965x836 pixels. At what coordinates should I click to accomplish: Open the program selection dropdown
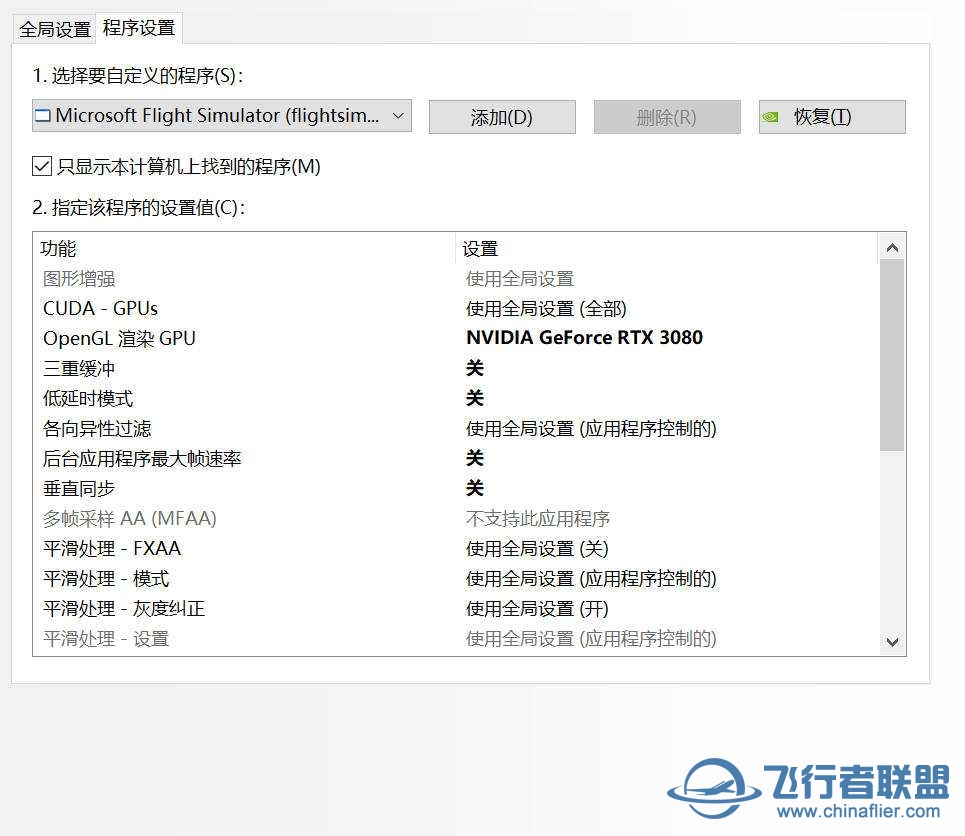click(x=394, y=116)
